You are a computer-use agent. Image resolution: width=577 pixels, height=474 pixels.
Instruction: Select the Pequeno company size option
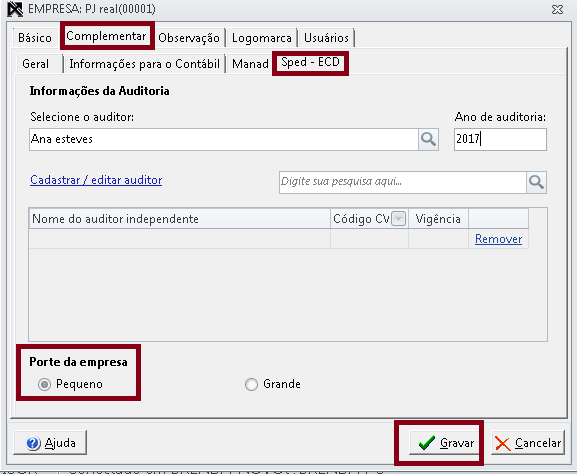(44, 385)
